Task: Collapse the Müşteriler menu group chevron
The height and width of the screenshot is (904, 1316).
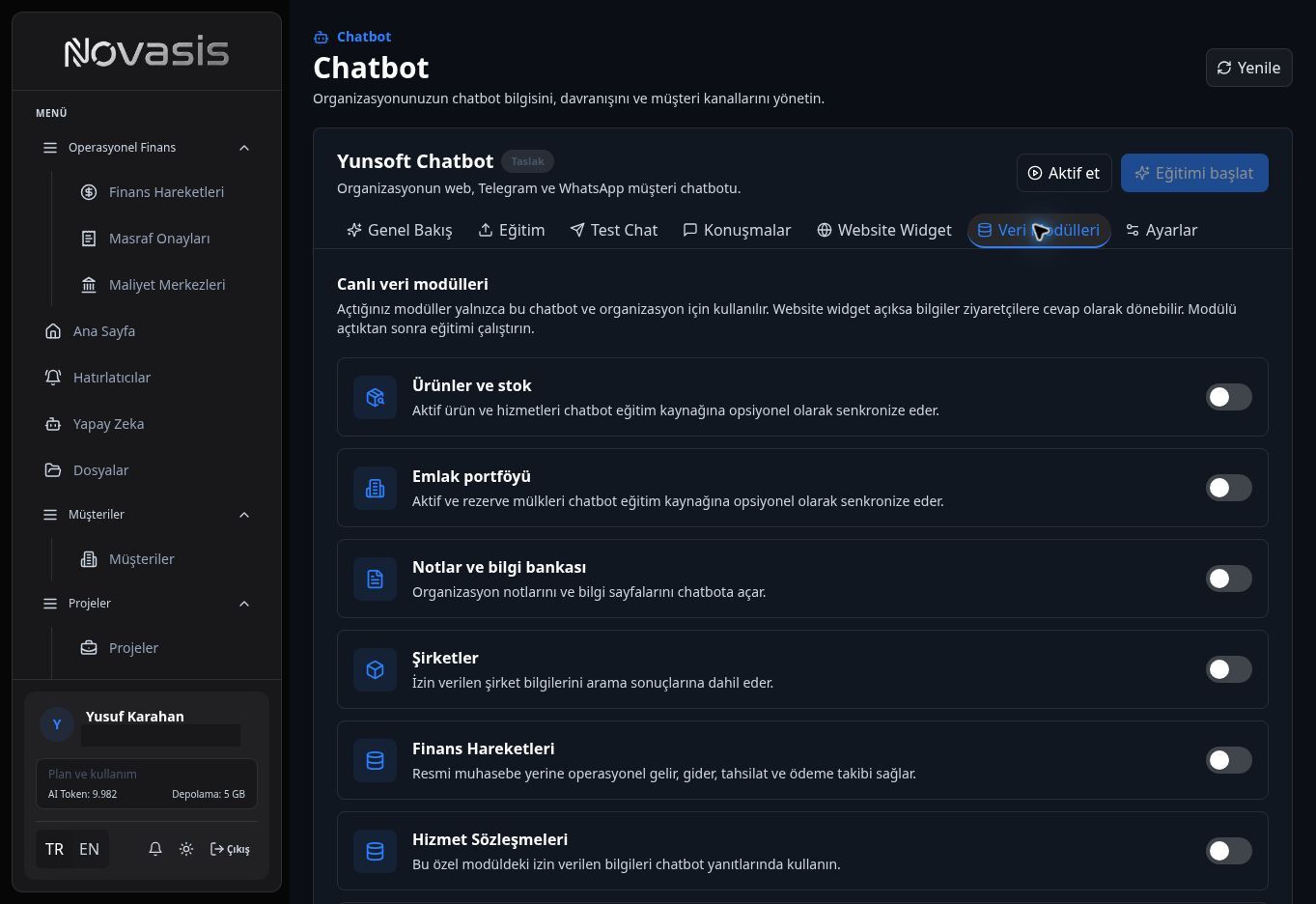Action: (x=244, y=515)
